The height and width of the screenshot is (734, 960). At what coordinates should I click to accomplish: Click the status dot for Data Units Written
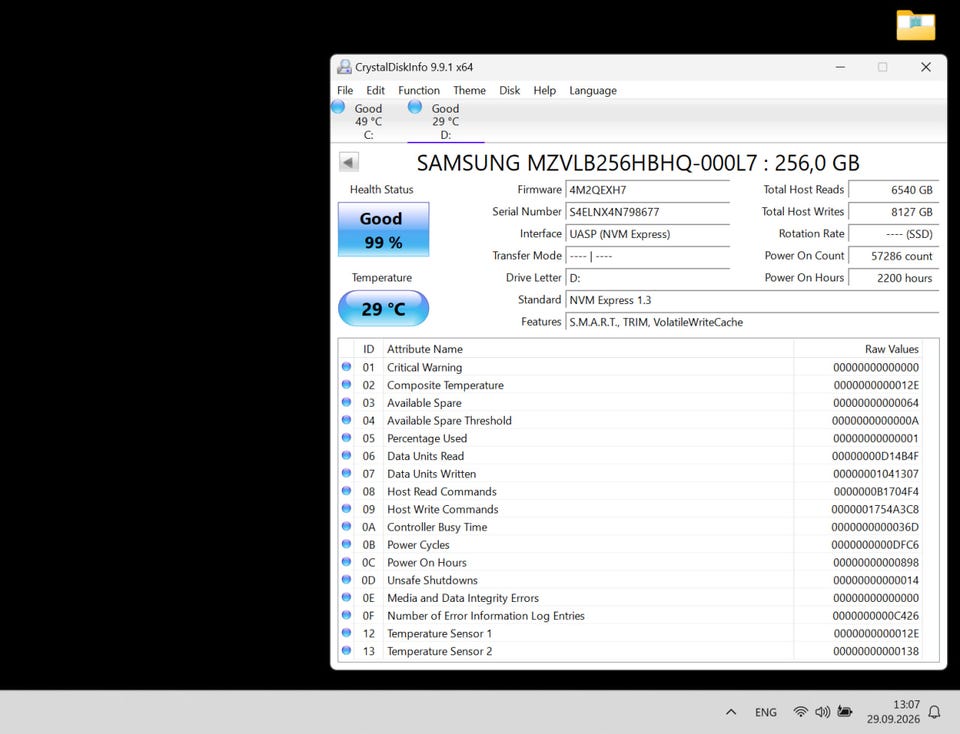pyautogui.click(x=347, y=473)
